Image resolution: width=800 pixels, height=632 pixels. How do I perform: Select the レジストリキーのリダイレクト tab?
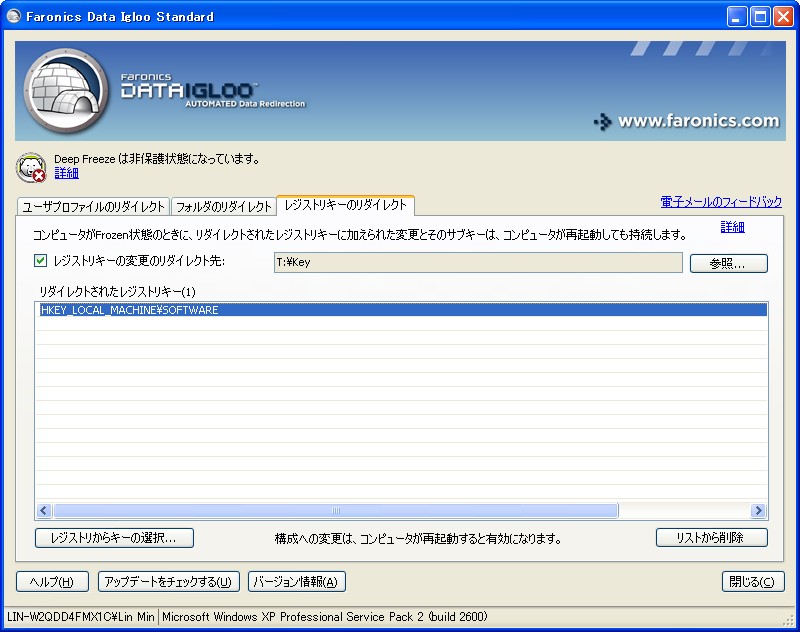coord(345,205)
